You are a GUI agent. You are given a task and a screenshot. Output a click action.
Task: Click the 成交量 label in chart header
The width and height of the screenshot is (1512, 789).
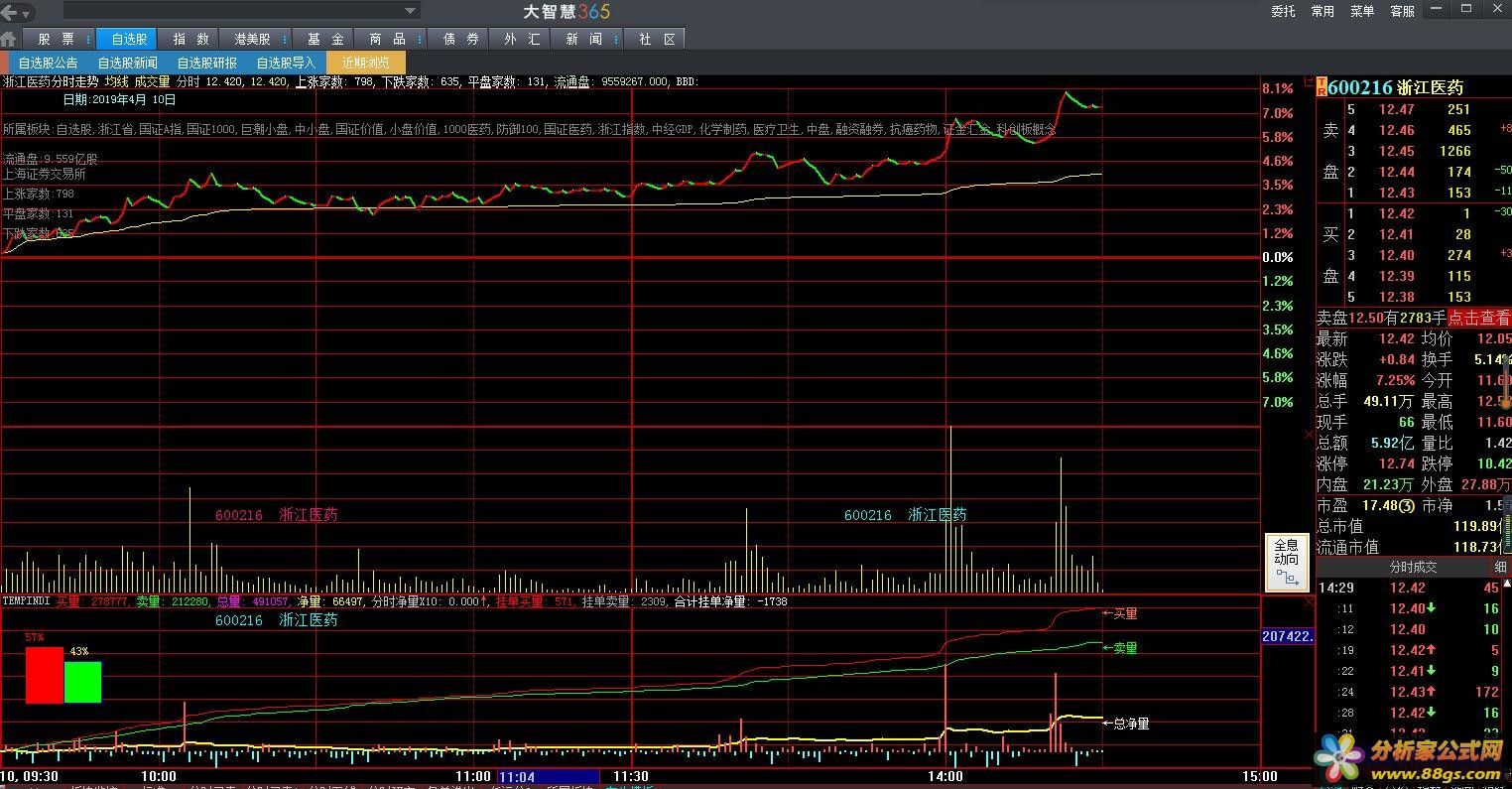click(152, 81)
